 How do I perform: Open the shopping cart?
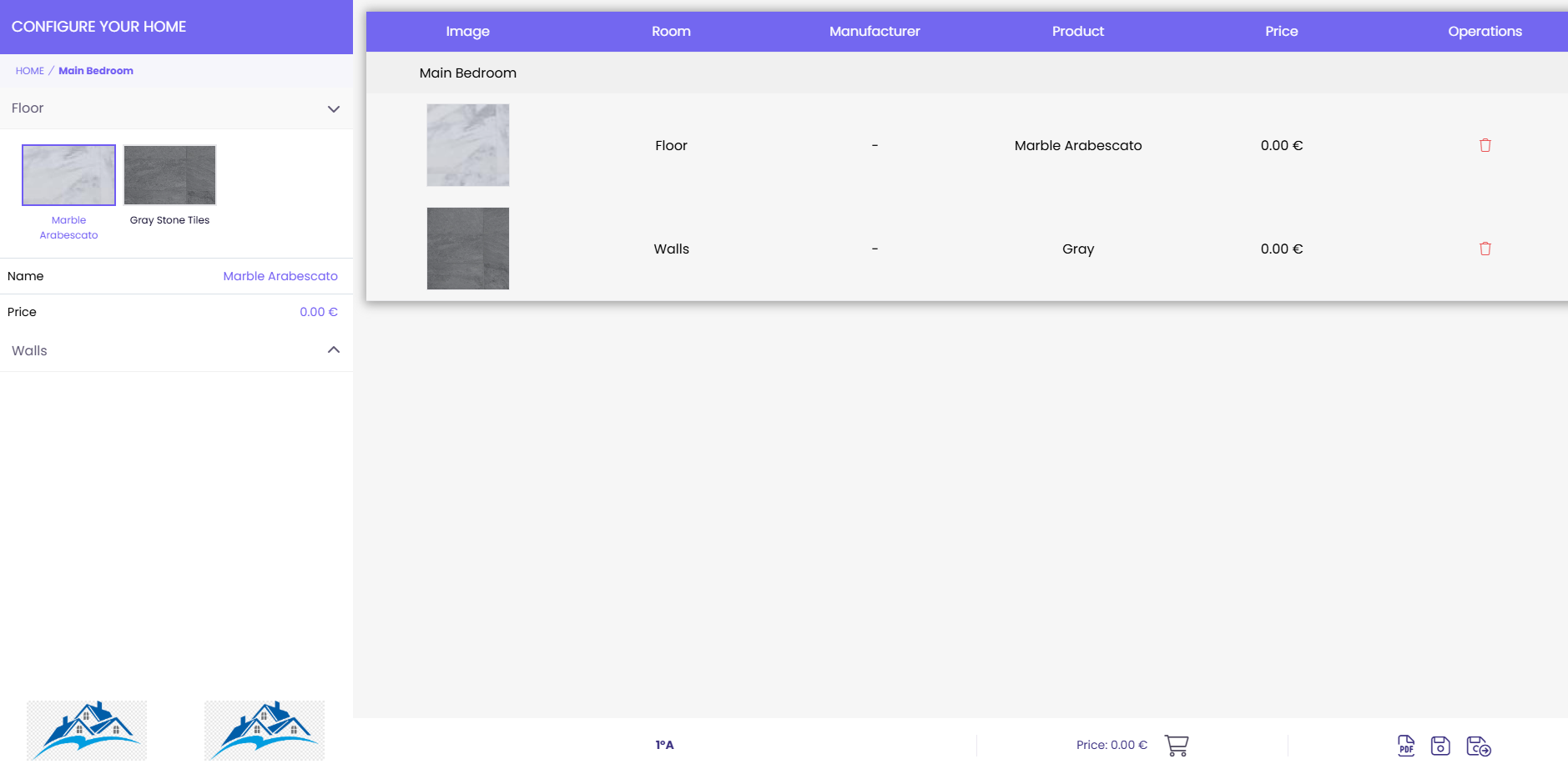tap(1176, 745)
